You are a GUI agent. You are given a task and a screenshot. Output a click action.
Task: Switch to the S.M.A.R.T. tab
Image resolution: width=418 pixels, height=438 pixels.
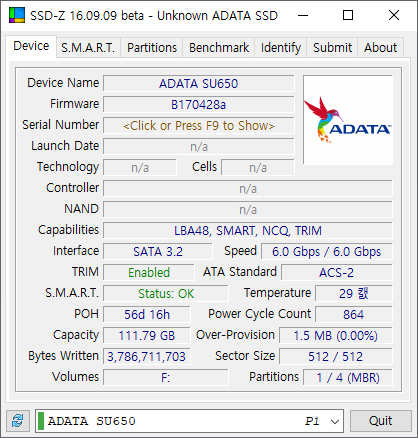click(88, 48)
